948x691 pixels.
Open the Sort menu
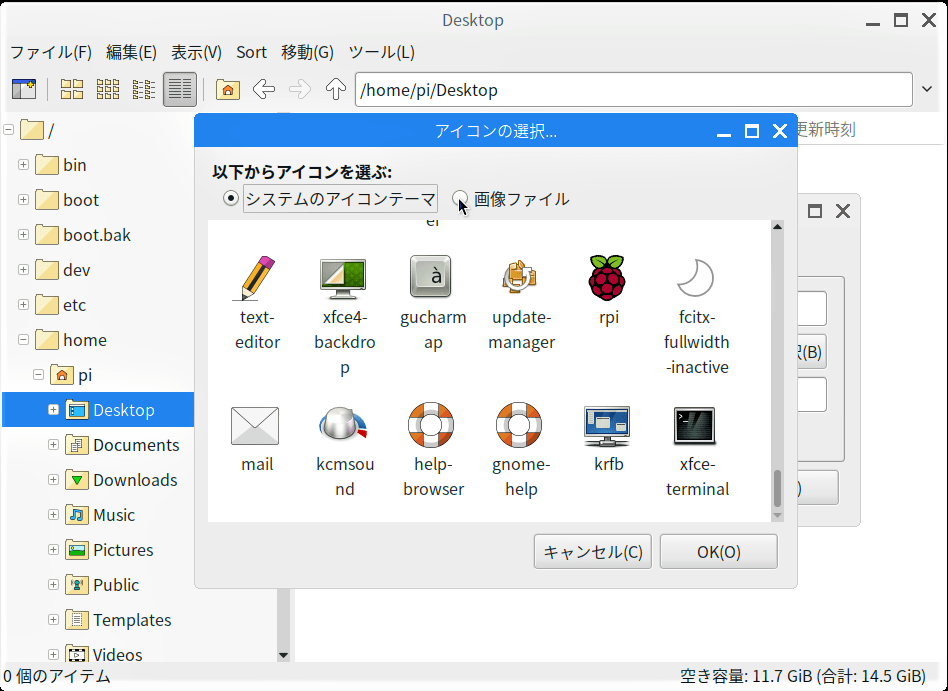point(251,52)
